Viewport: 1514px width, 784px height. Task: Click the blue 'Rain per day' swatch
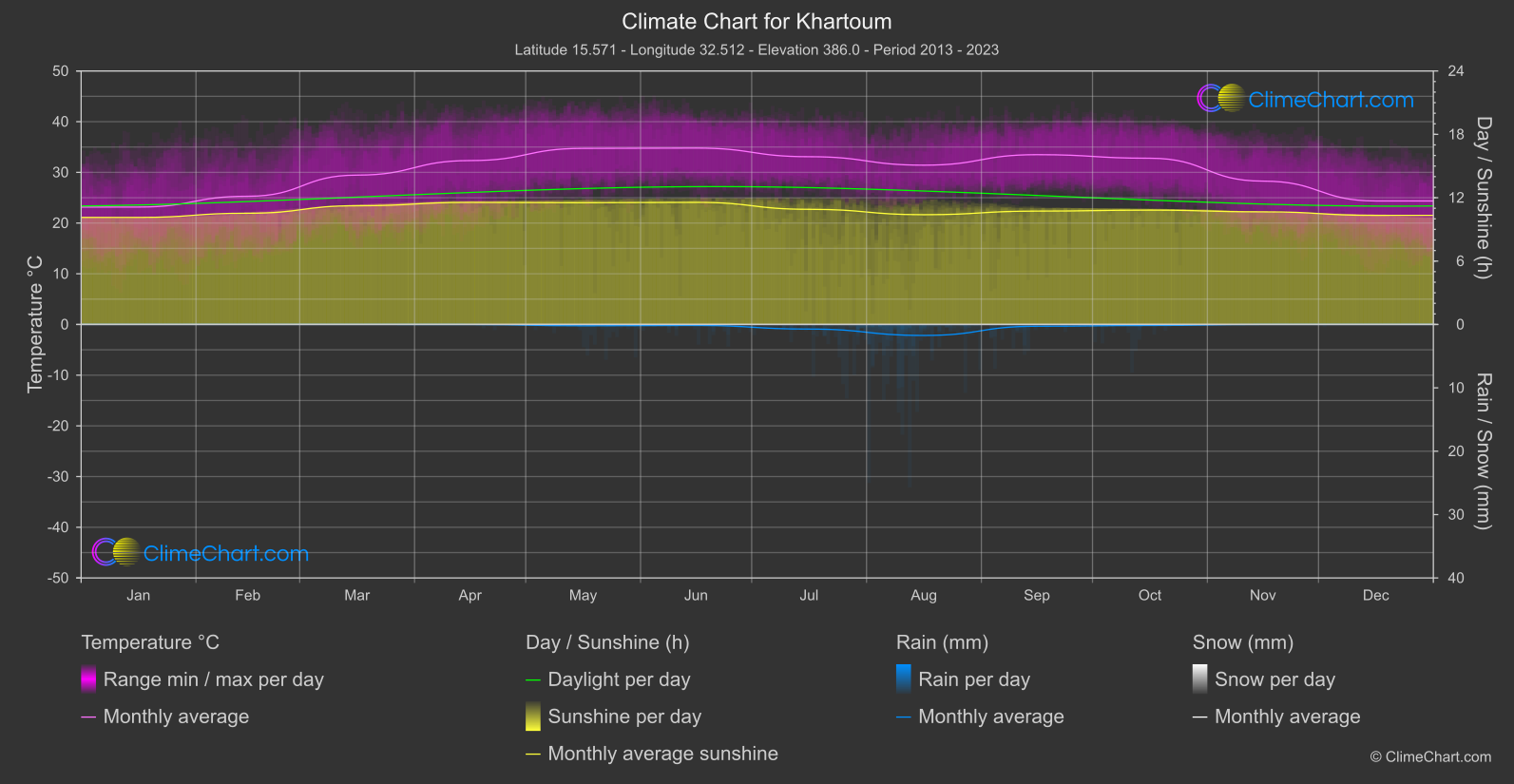904,679
